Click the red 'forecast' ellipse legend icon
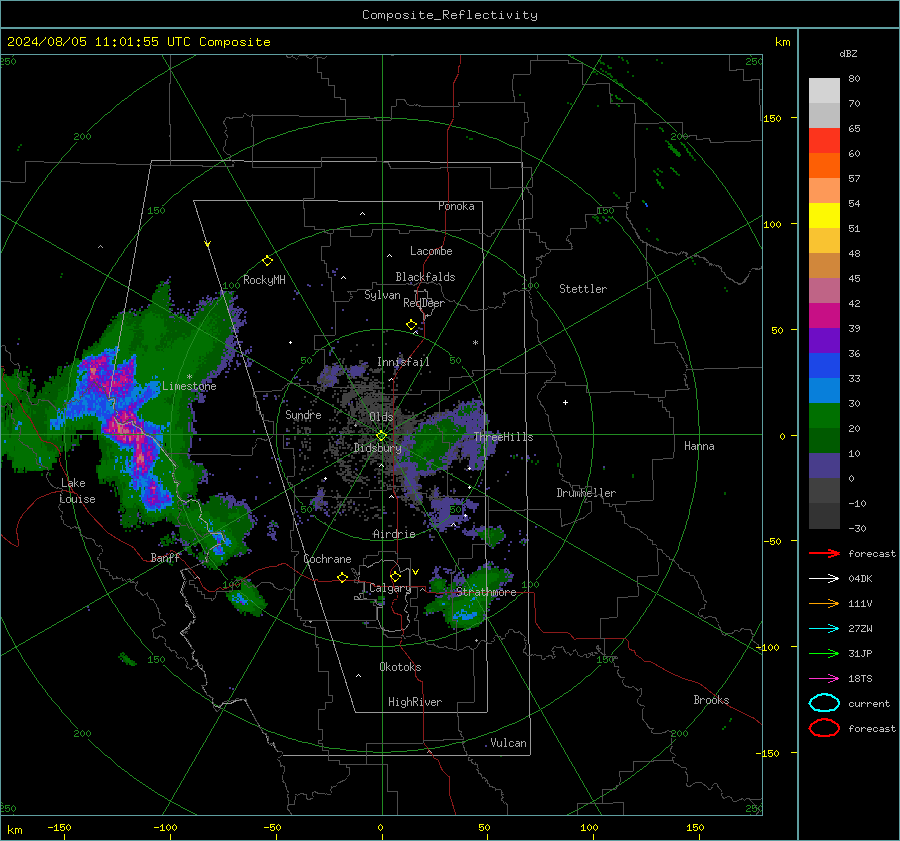 [x=824, y=728]
